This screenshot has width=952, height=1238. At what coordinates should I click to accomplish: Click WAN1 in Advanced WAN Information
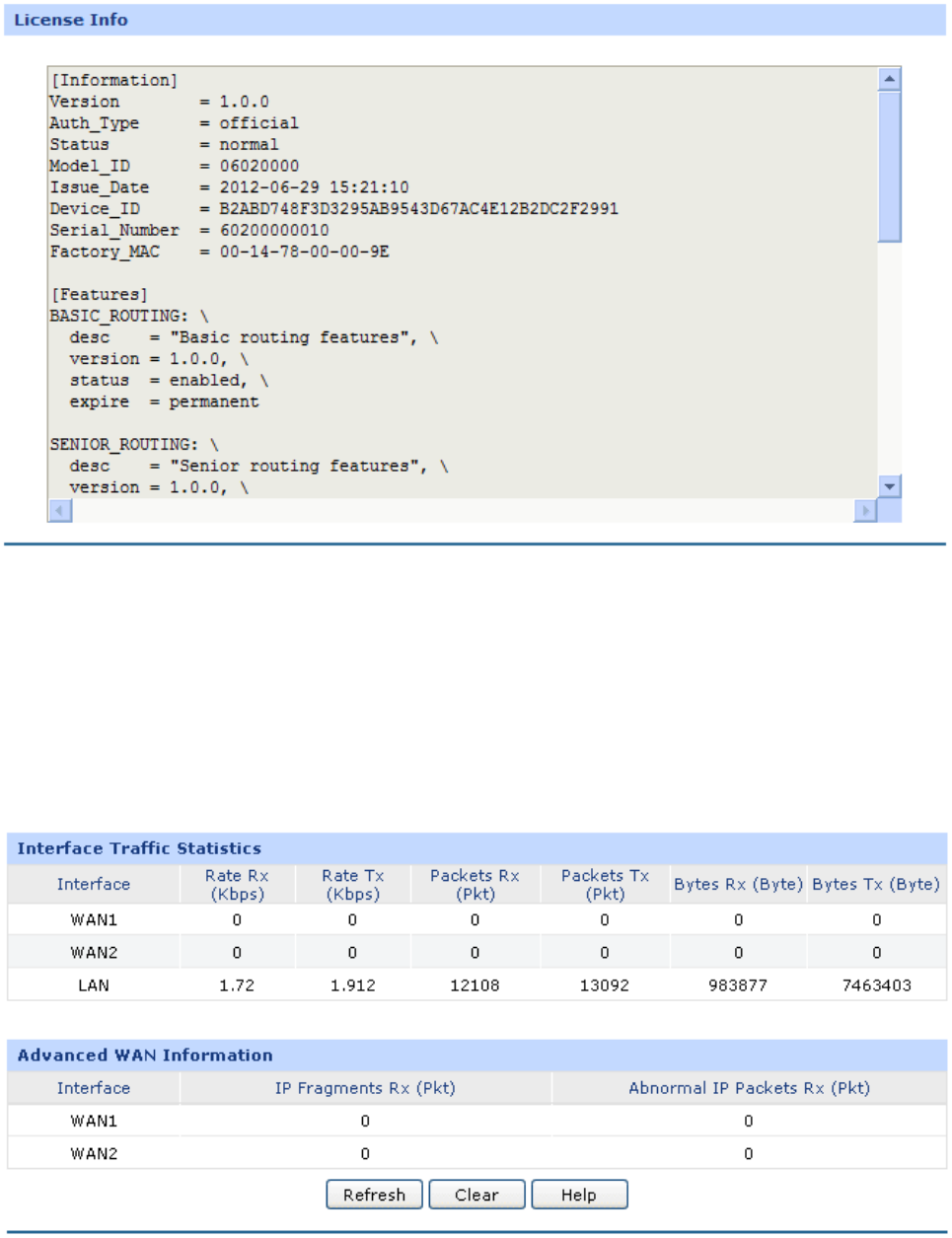[x=94, y=1122]
